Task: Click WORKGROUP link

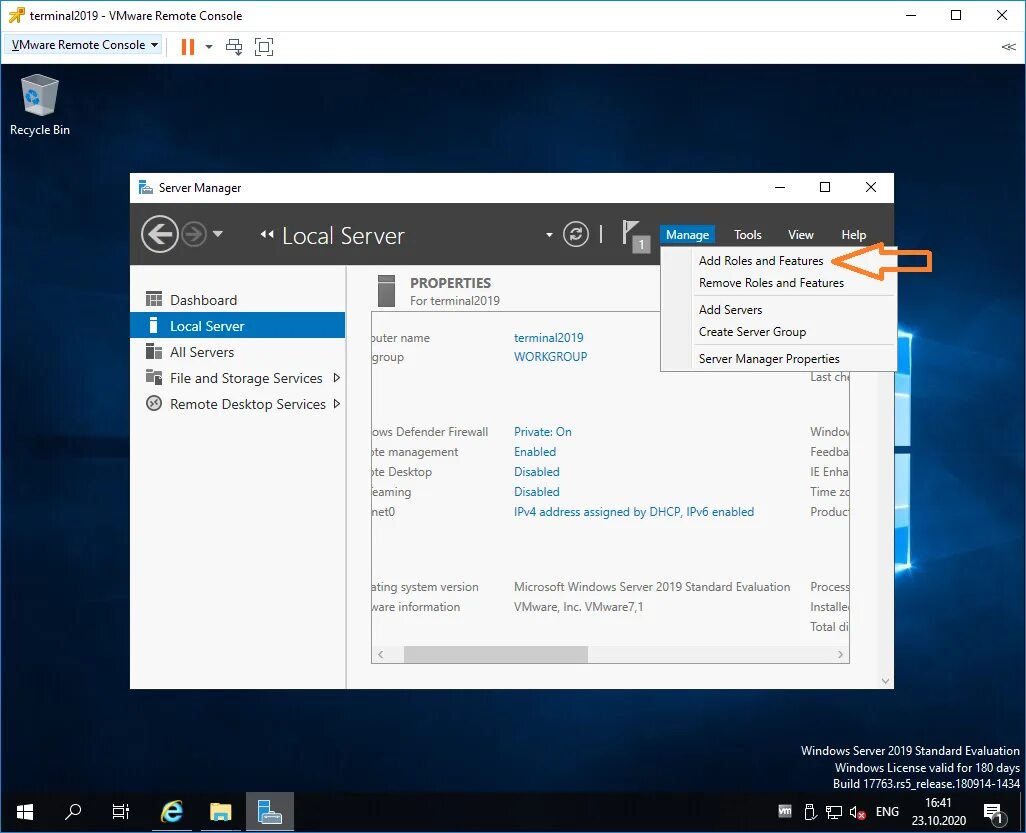Action: click(550, 357)
